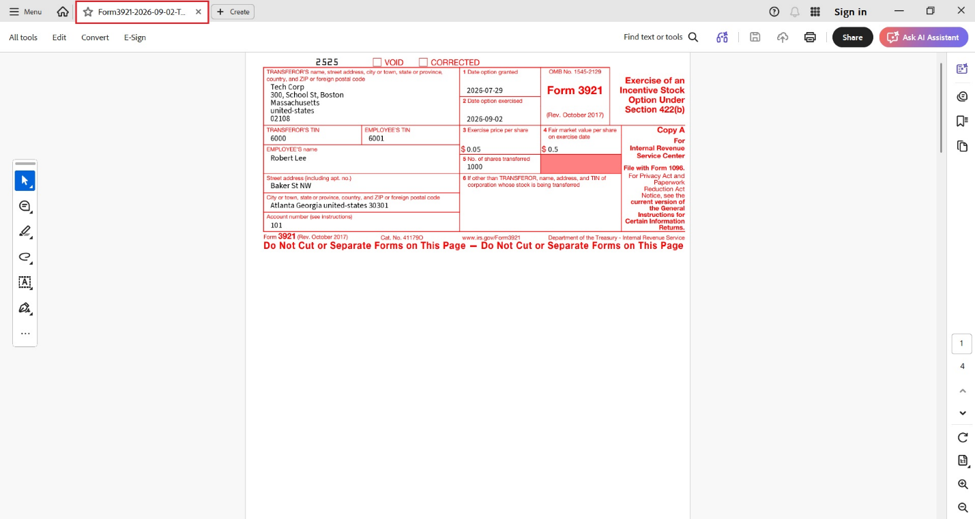Image resolution: width=975 pixels, height=519 pixels.
Task: Close the Form3921 document tab
Action: (198, 12)
